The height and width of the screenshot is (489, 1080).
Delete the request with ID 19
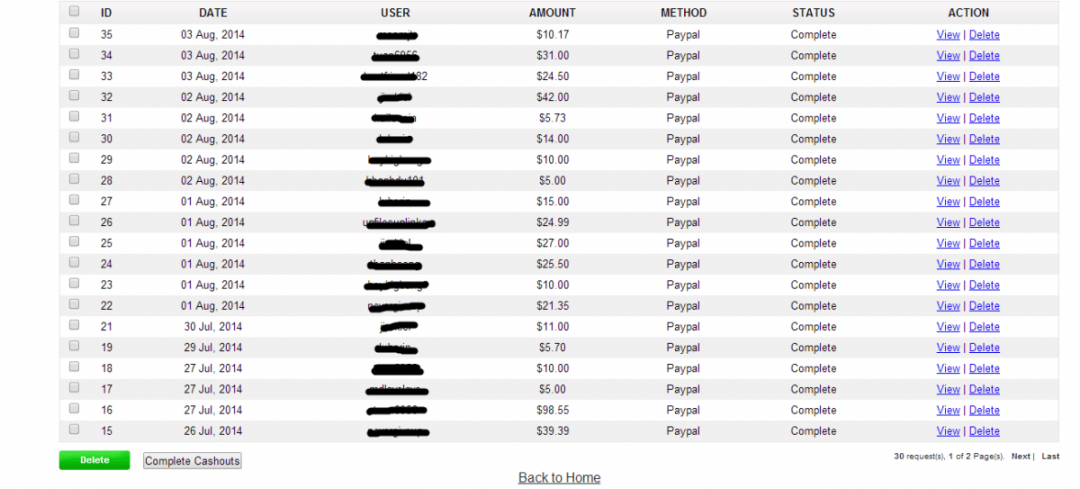[x=984, y=348]
